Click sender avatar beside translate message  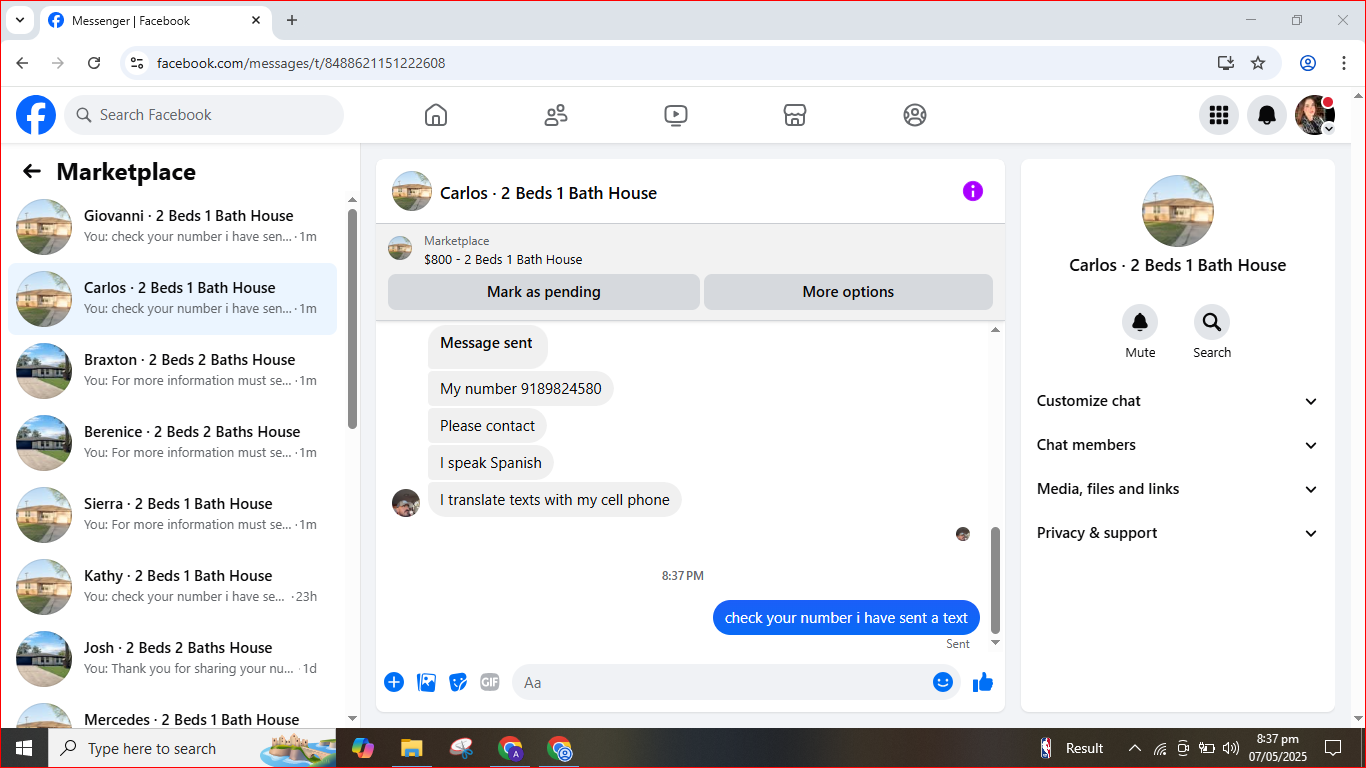406,503
